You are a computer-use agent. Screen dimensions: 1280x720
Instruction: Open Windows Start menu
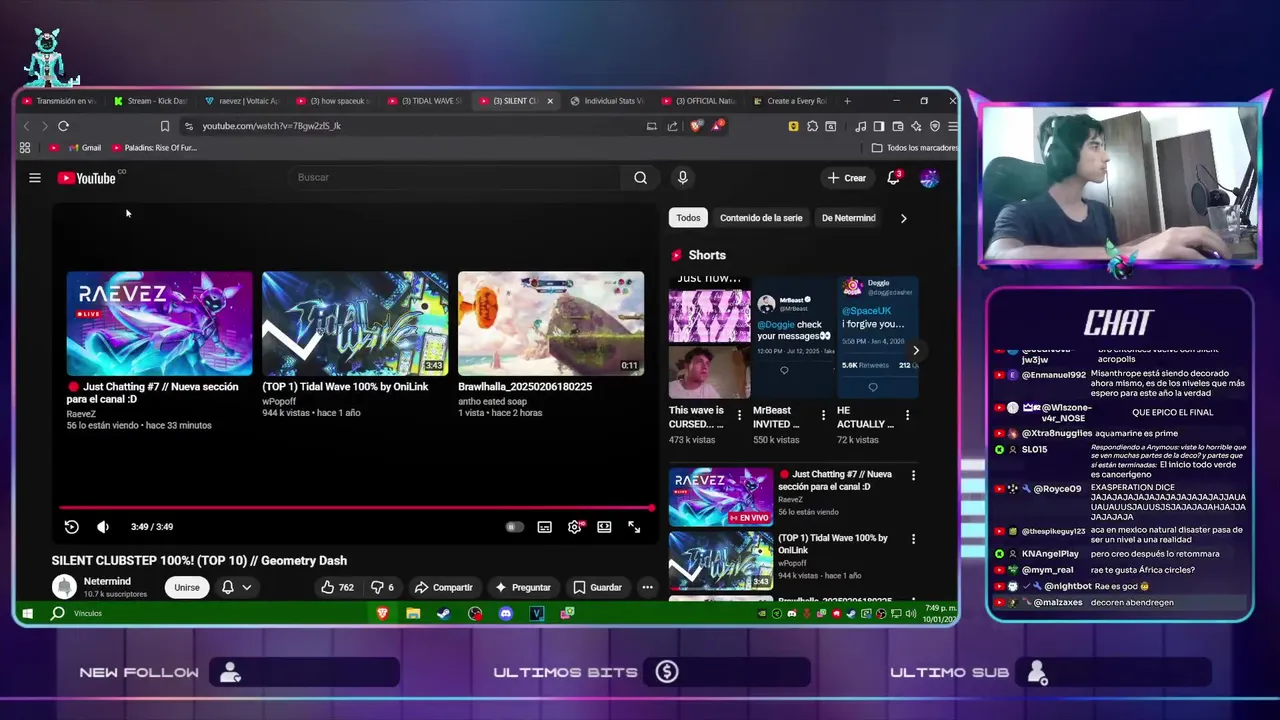click(28, 613)
